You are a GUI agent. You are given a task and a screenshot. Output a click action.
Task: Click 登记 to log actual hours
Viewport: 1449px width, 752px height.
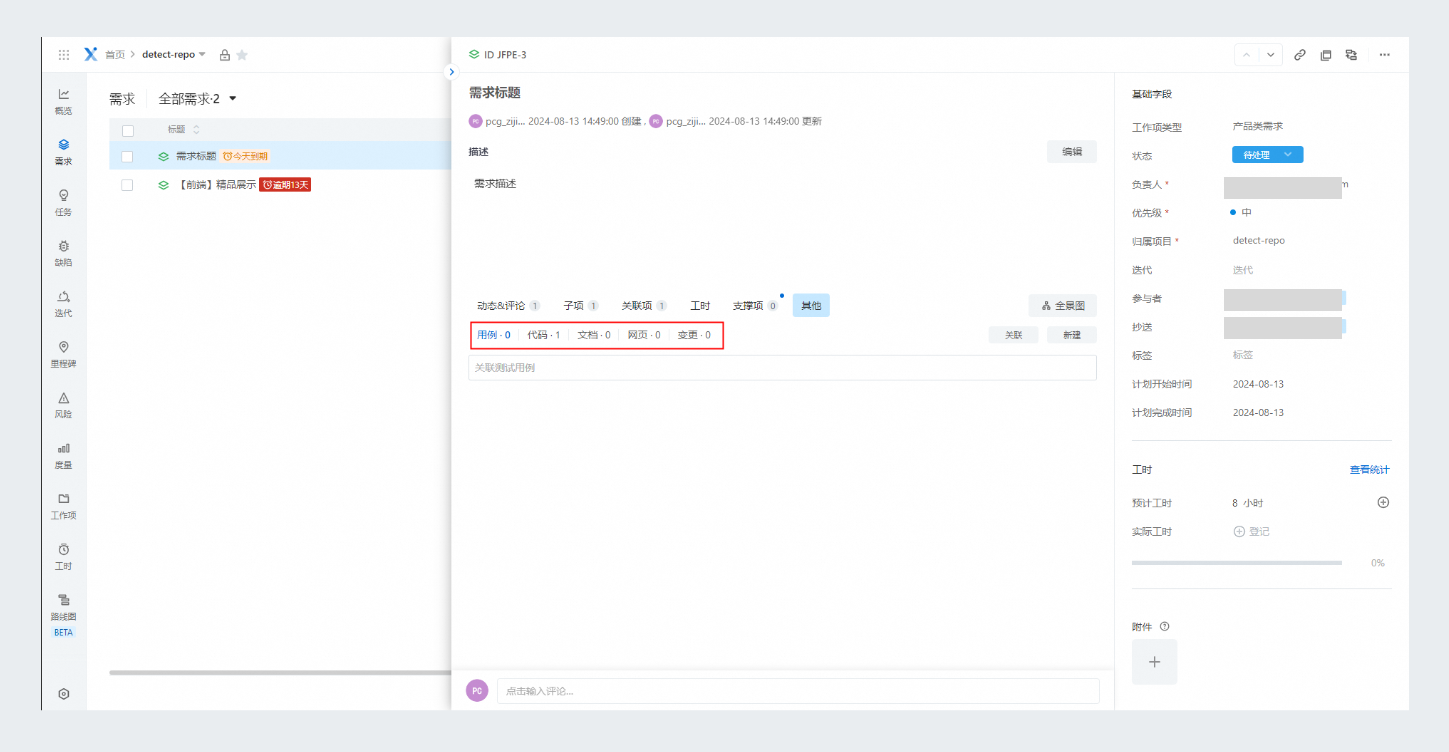[1251, 531]
